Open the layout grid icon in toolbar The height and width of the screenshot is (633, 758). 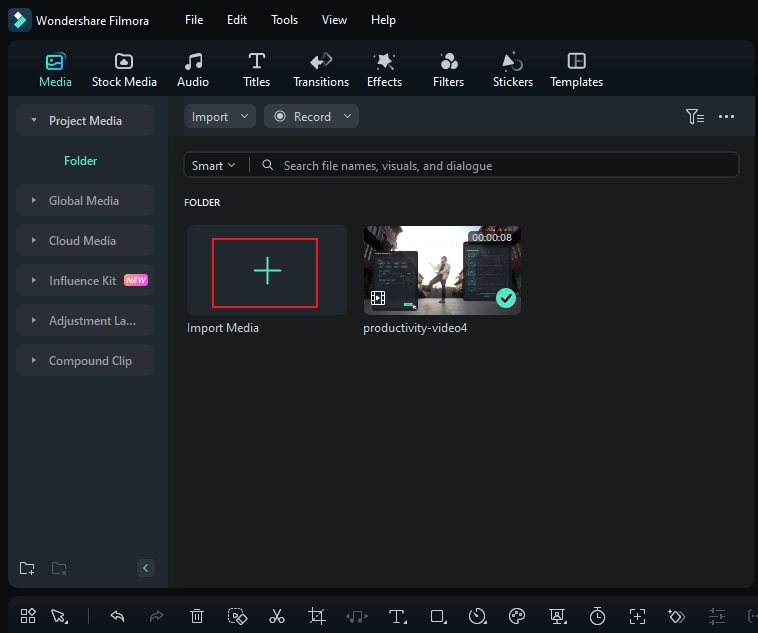click(x=28, y=616)
